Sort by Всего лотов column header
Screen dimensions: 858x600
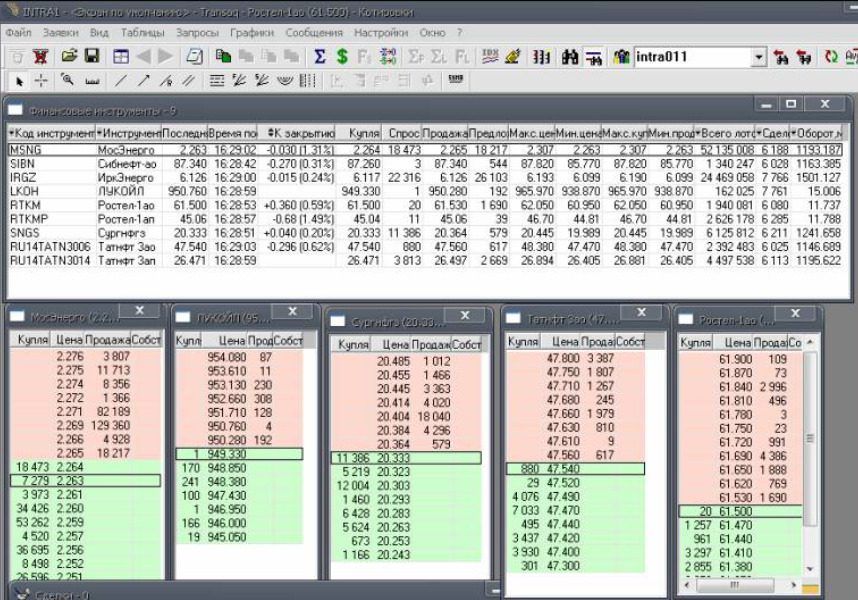tap(725, 133)
